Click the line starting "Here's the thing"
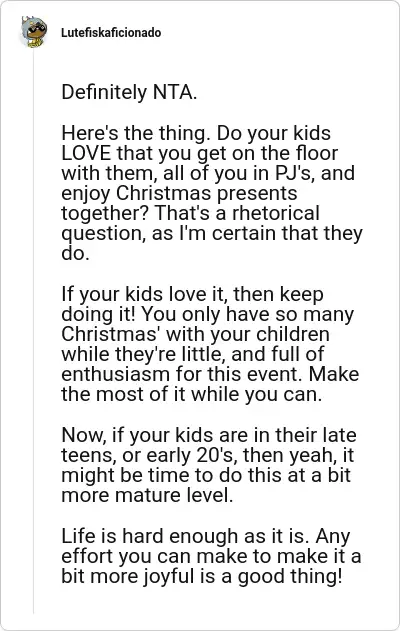 coord(196,133)
